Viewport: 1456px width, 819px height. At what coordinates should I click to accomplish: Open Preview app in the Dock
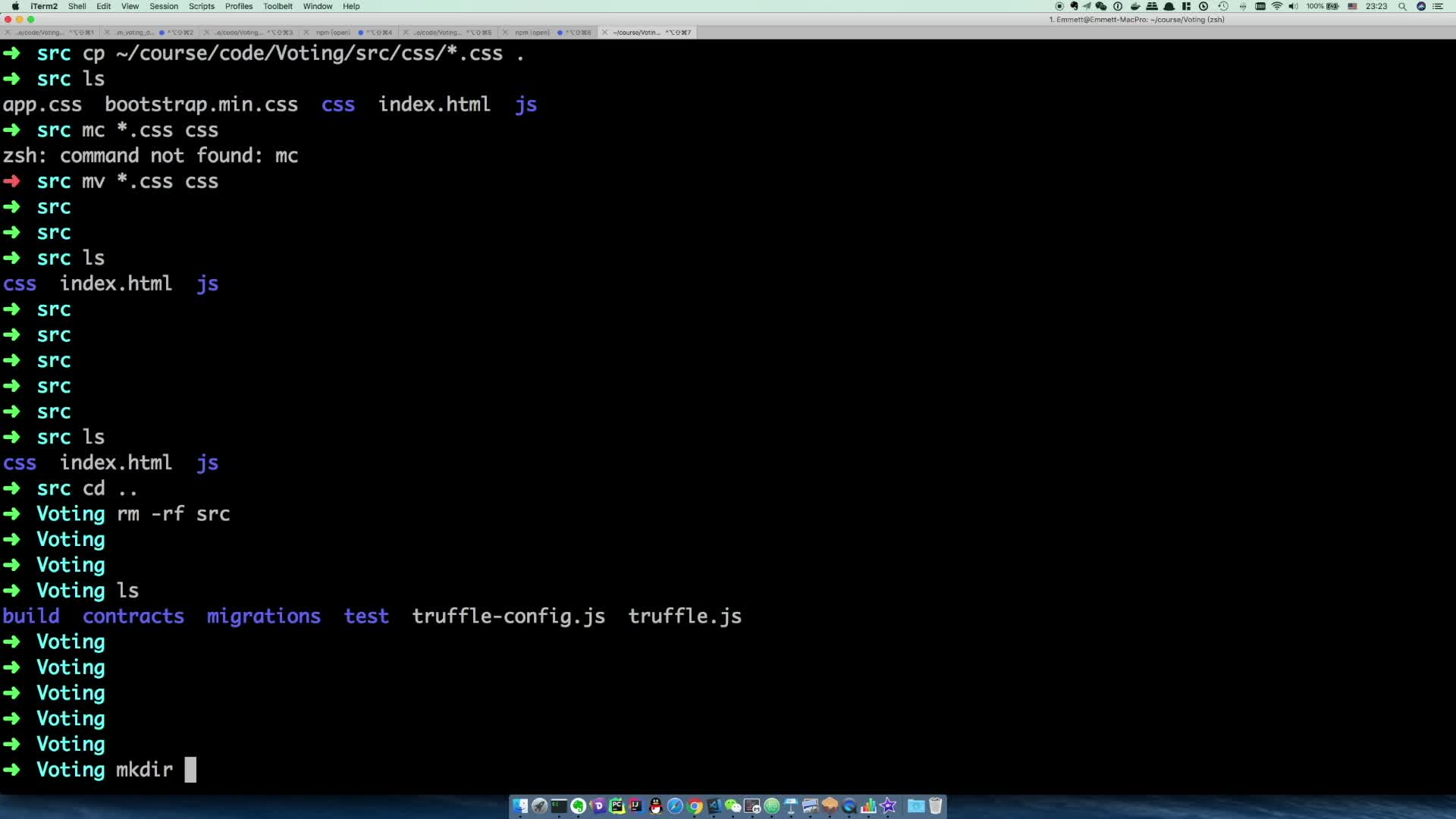click(811, 805)
